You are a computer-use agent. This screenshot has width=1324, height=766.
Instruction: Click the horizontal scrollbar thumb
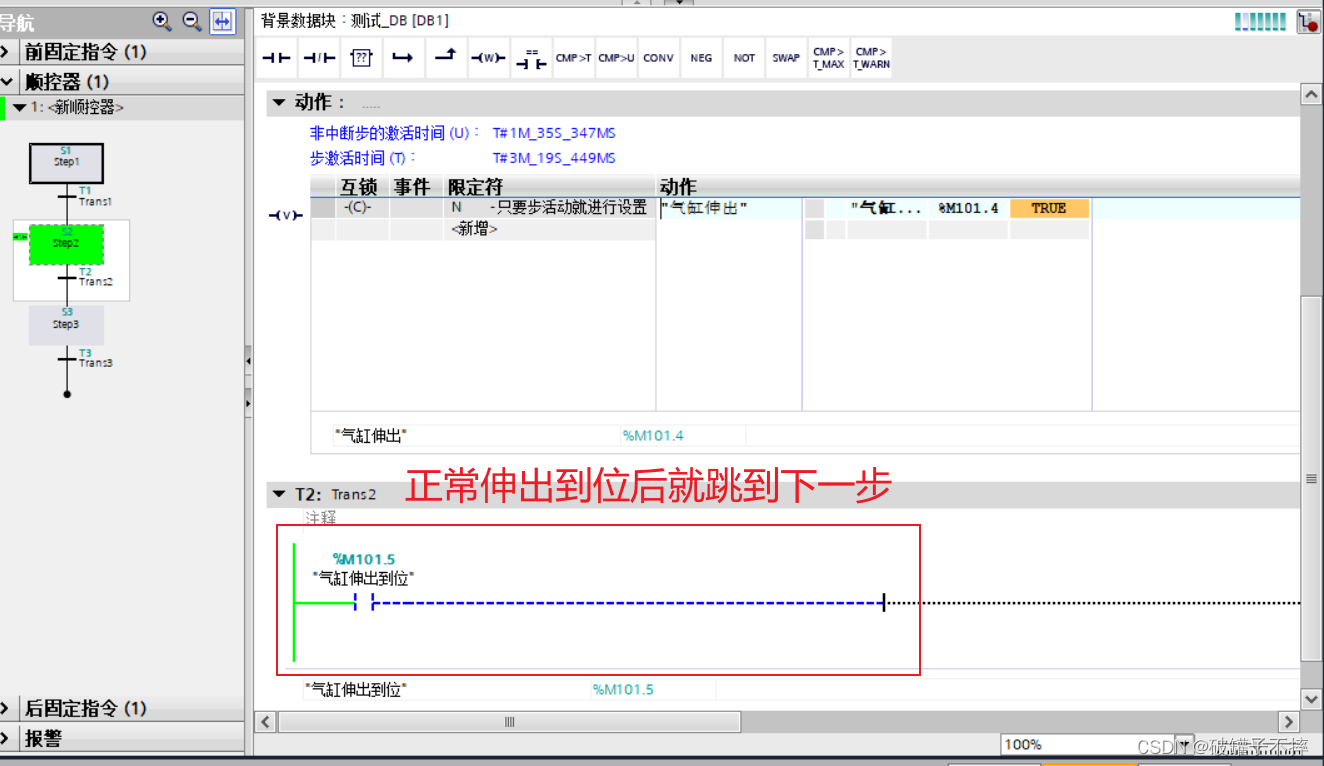(509, 722)
